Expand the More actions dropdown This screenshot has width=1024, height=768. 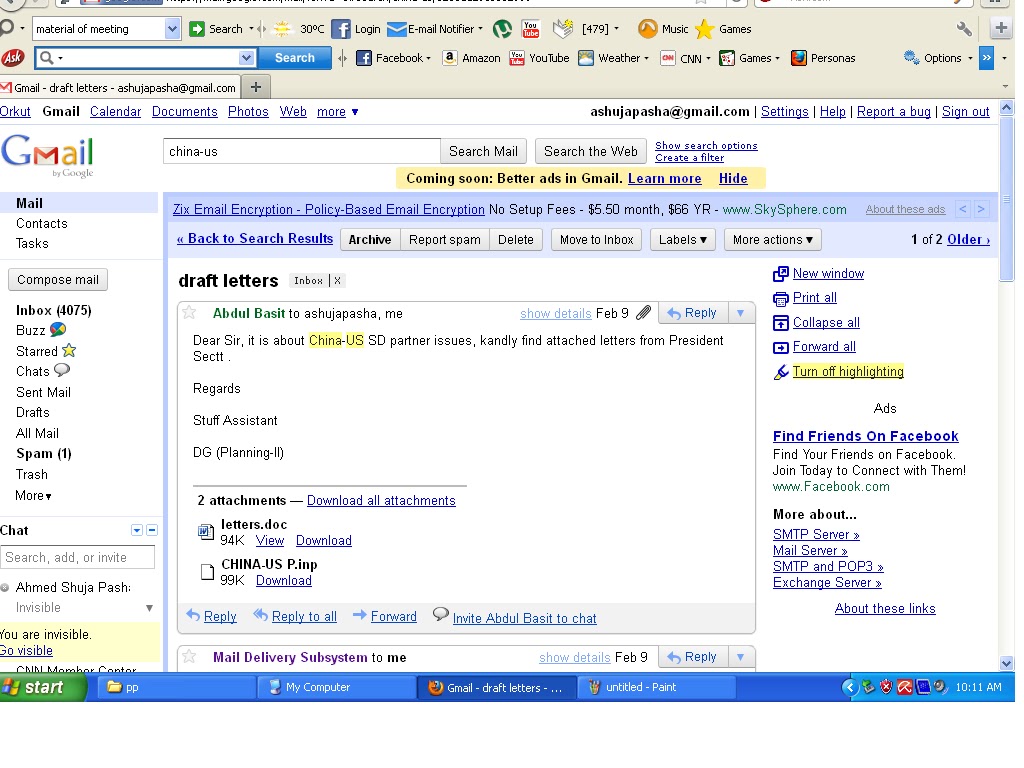pyautogui.click(x=772, y=239)
